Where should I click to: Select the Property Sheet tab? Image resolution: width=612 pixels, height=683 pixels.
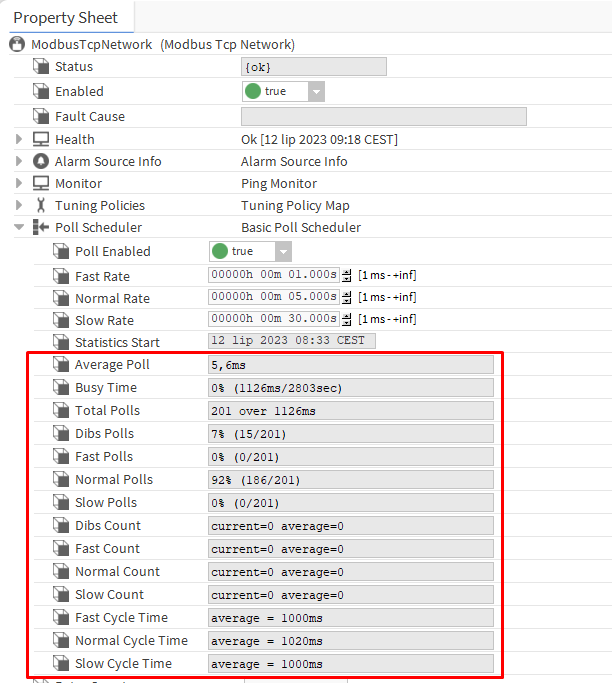pos(66,17)
